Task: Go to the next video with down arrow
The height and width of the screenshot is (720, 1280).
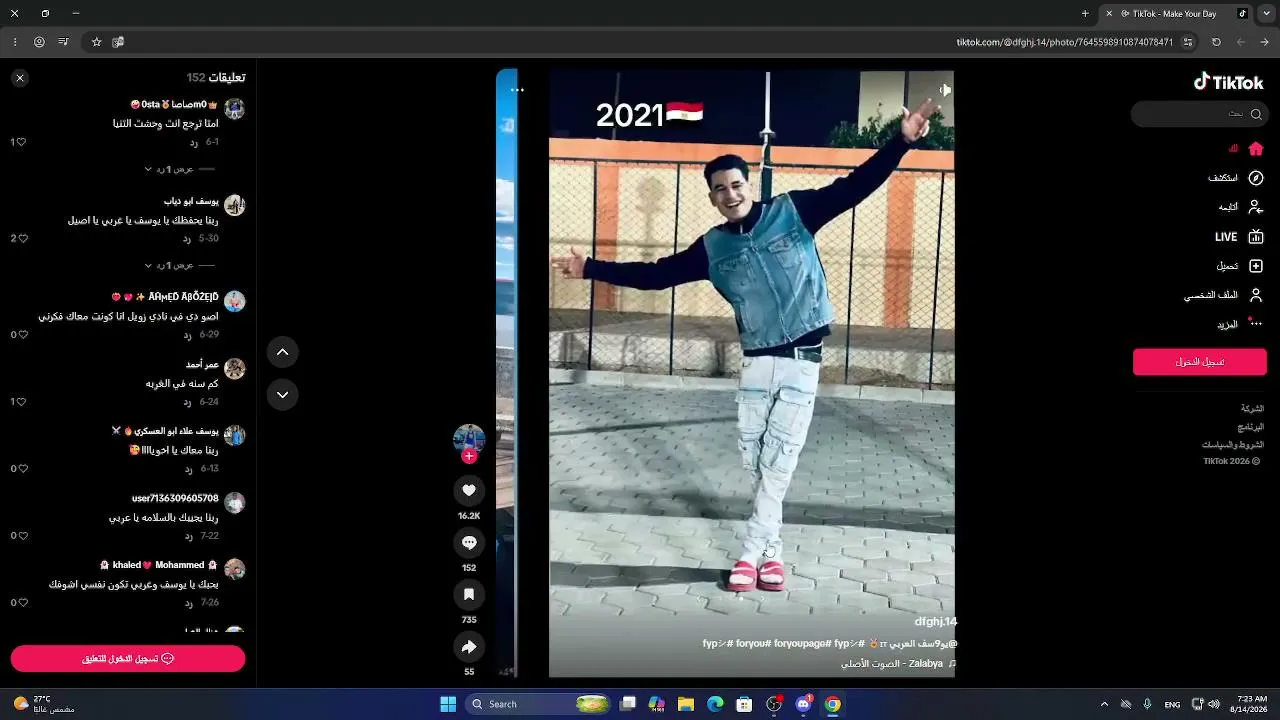Action: coord(282,395)
